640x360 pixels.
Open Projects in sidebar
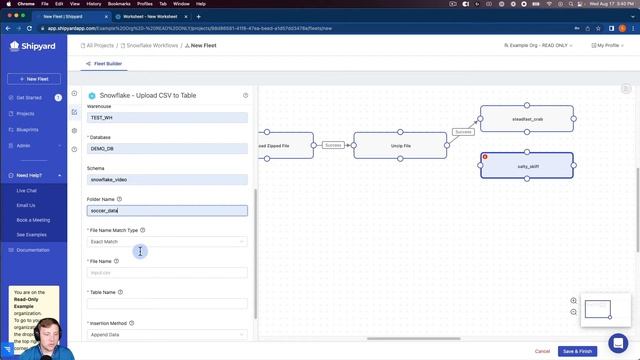point(25,114)
